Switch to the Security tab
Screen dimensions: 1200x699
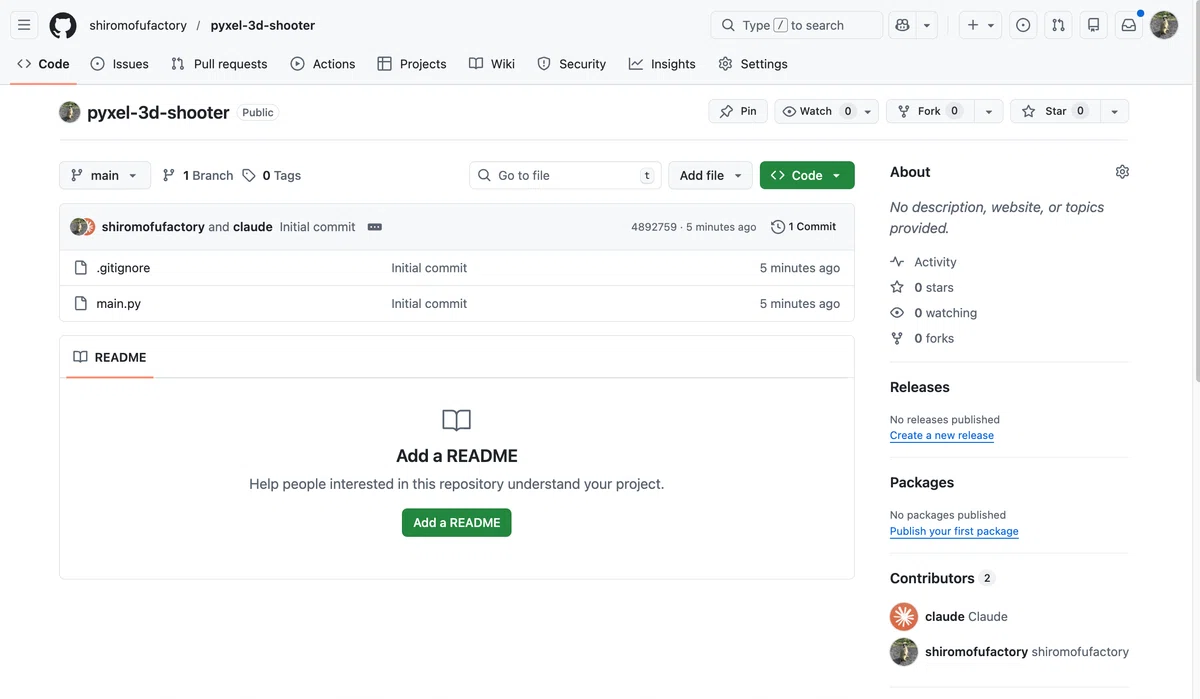[x=572, y=64]
